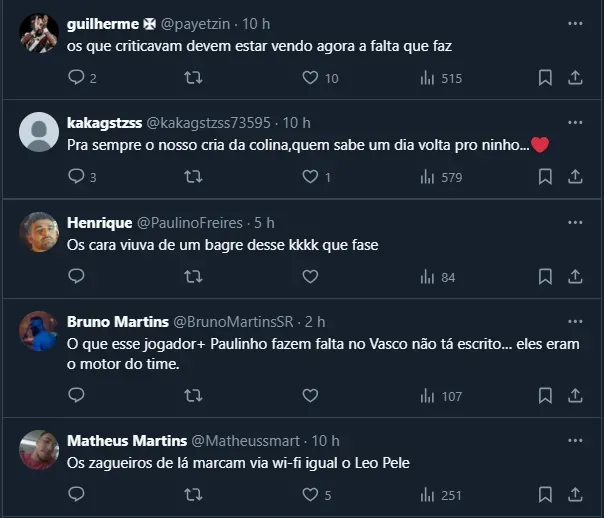The image size is (604, 518).
Task: Retweet Matheus Martins' tweet
Action: coord(194,494)
